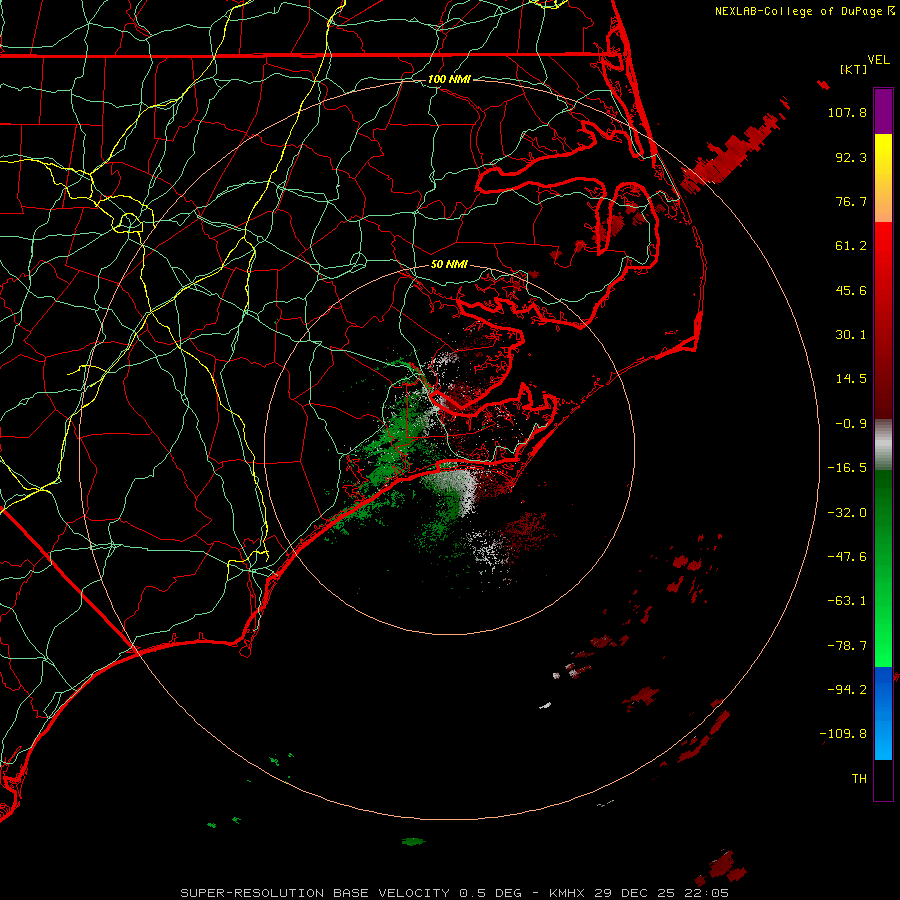The width and height of the screenshot is (900, 900).
Task: Click the 76.7 velocity scale value
Action: [x=851, y=201]
